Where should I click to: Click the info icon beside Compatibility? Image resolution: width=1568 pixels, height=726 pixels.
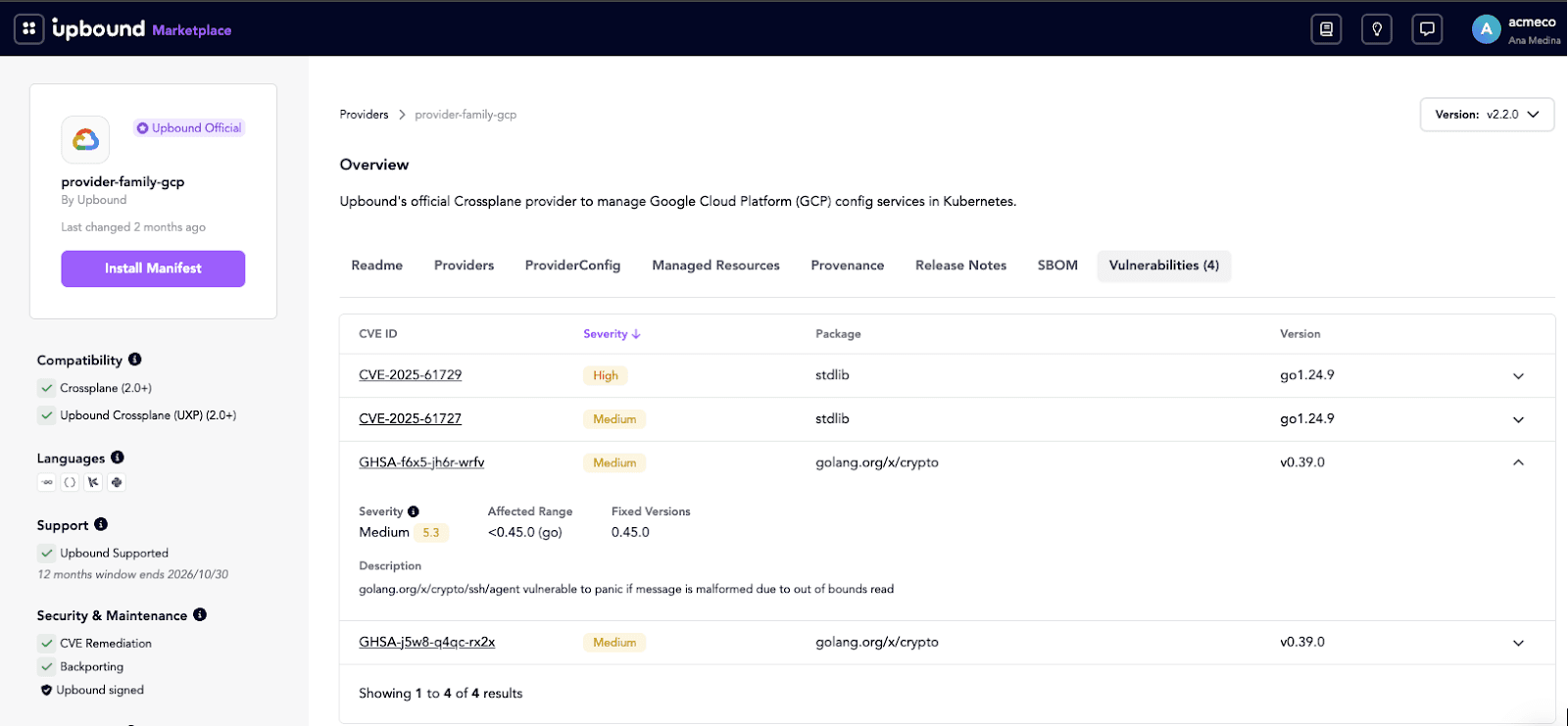click(135, 359)
